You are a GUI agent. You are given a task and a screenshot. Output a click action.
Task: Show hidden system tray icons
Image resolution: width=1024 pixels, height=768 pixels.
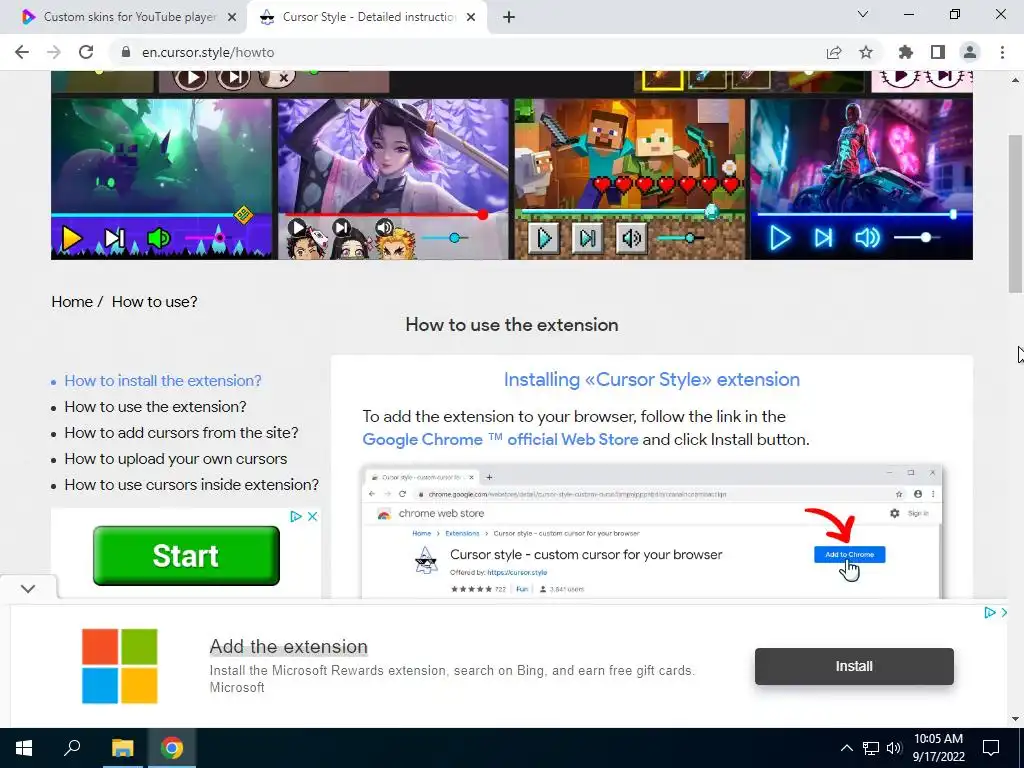point(846,748)
